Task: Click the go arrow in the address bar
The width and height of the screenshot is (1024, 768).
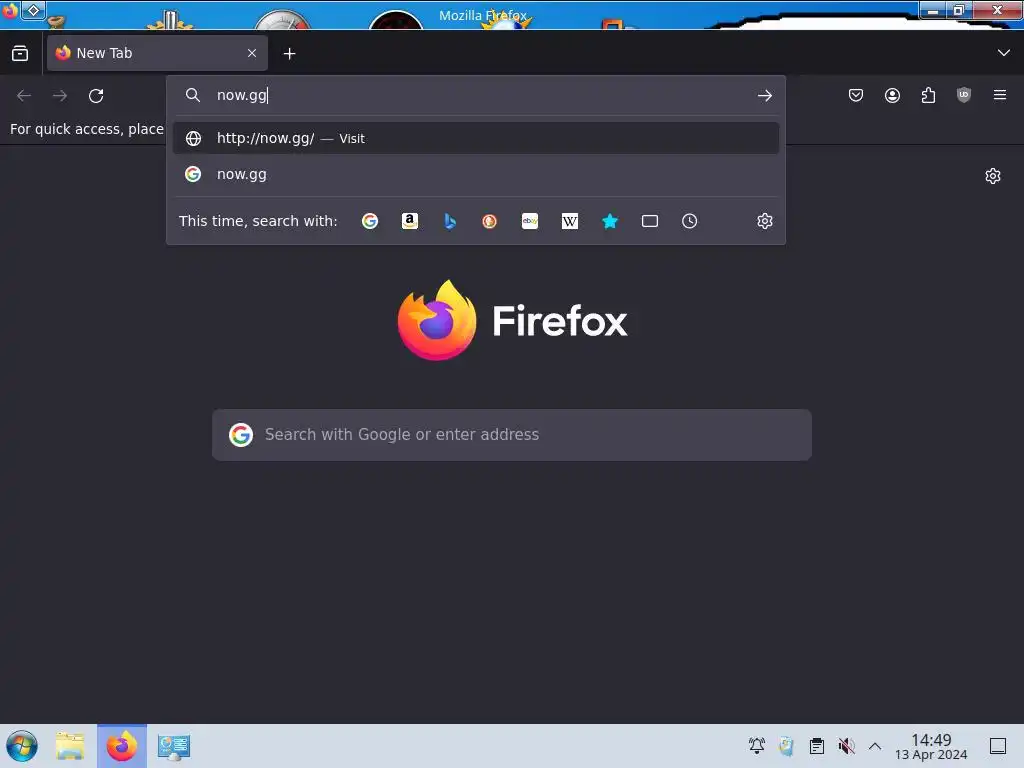Action: (x=765, y=96)
